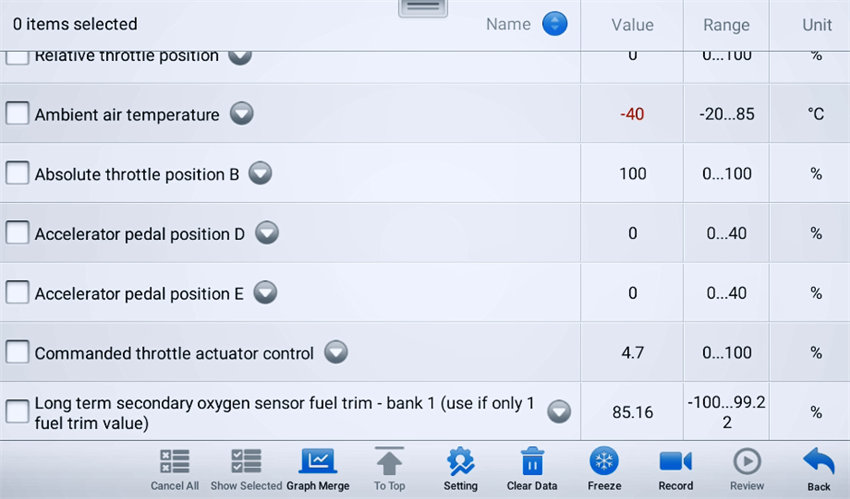Click the Range column header

726,25
